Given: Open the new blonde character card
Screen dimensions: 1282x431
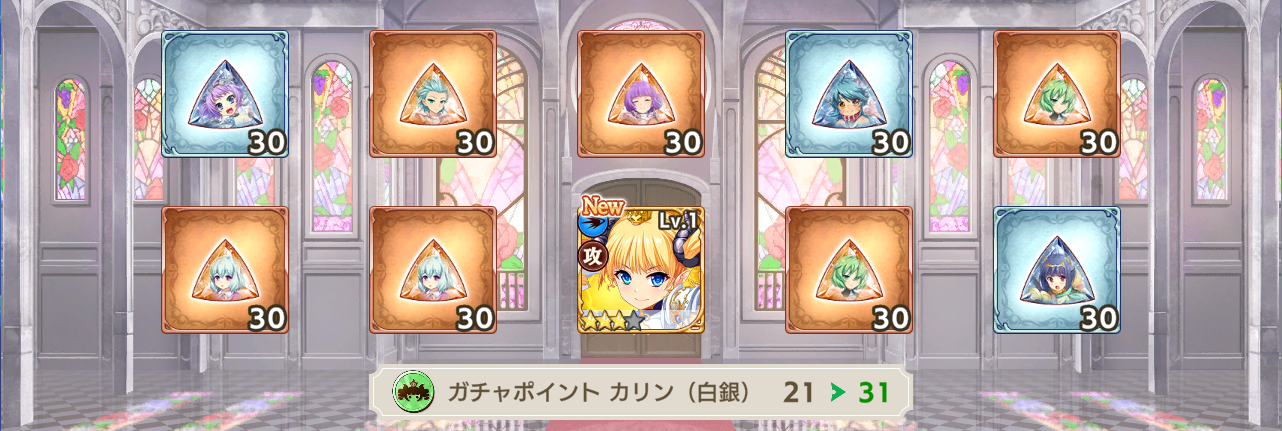Looking at the screenshot, I should [x=641, y=270].
